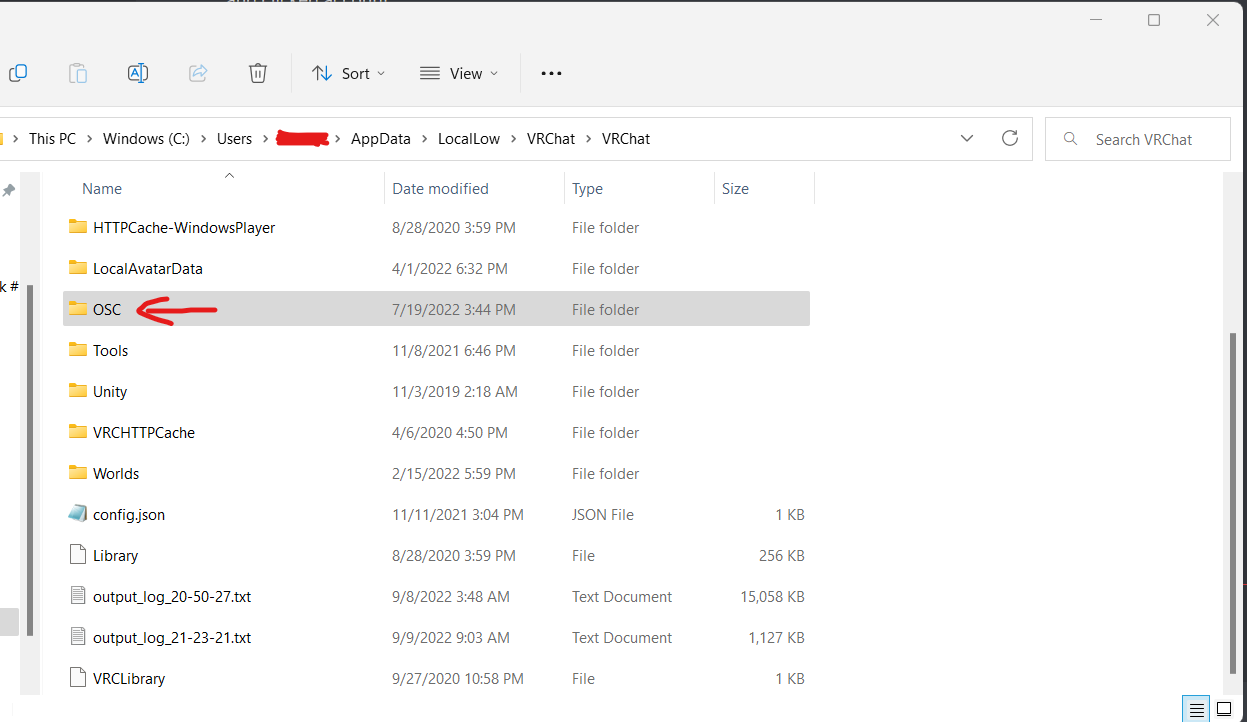Click the Unity folder name

pos(110,392)
